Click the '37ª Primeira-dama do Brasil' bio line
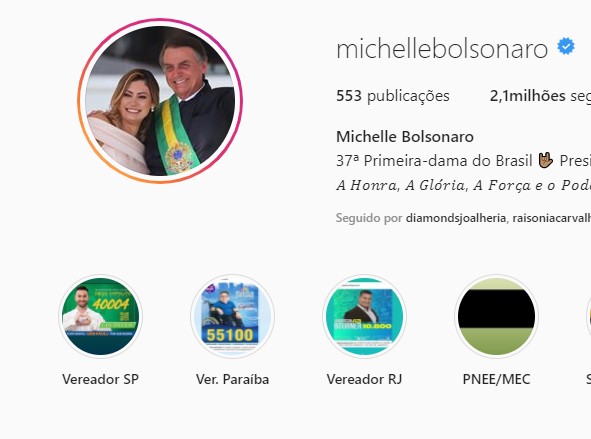The height and width of the screenshot is (439, 591). pyautogui.click(x=434, y=161)
